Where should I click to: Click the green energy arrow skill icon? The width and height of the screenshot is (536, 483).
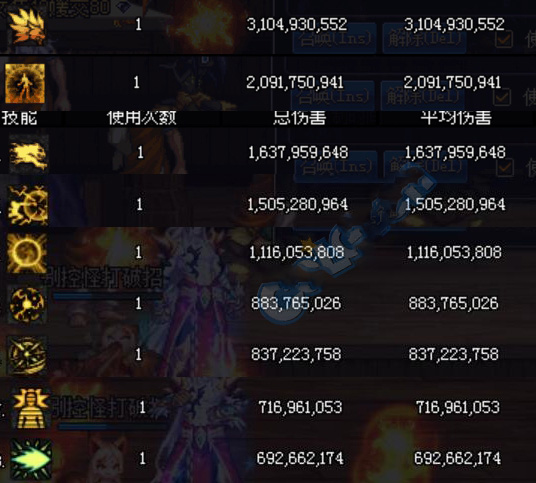tap(31, 458)
